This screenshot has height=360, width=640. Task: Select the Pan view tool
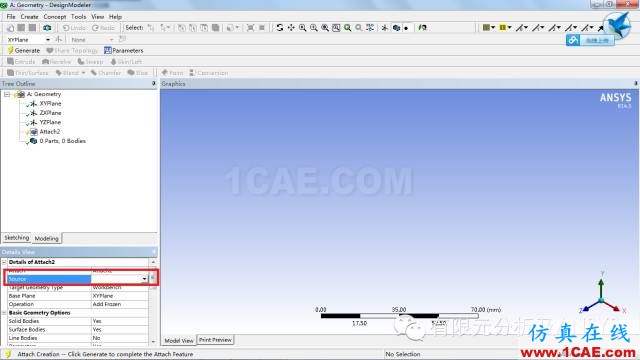(x=291, y=28)
